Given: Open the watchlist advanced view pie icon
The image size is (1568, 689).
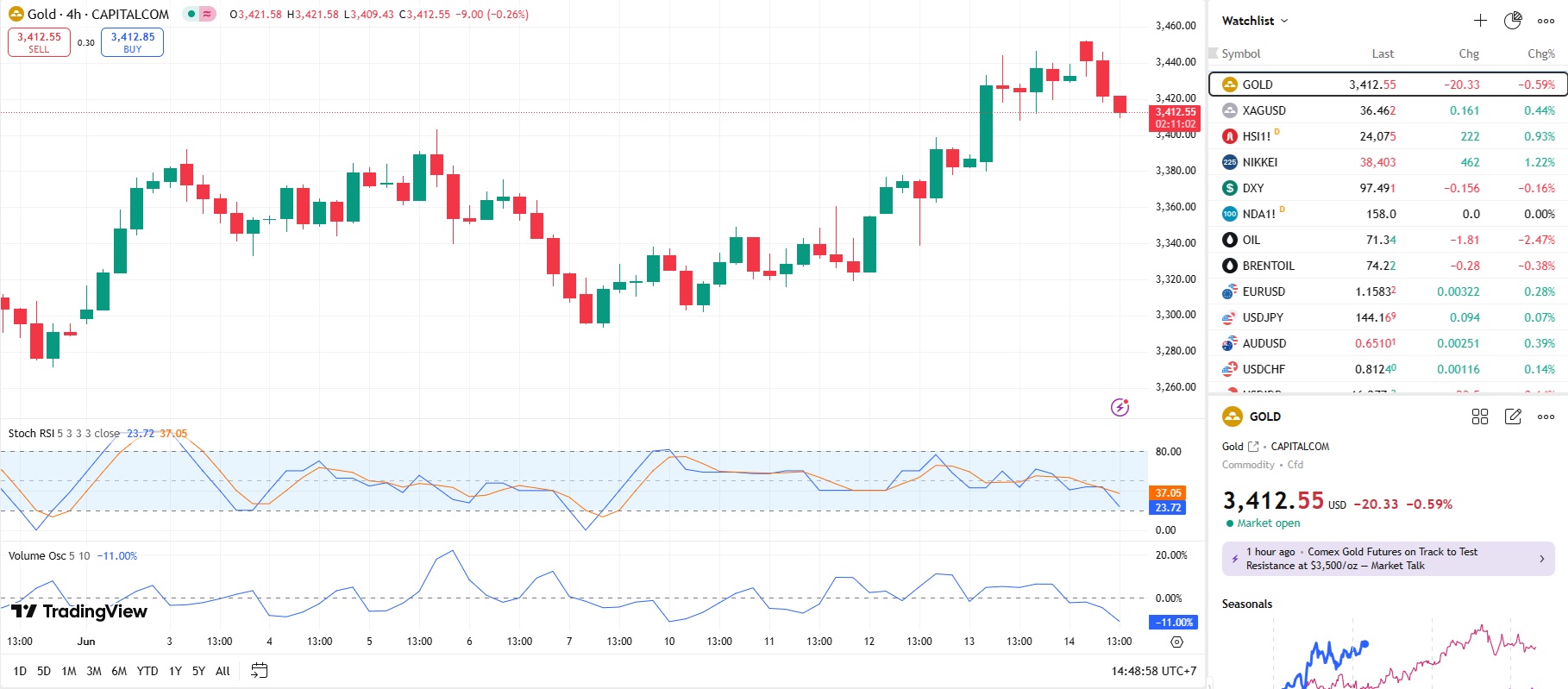Looking at the screenshot, I should coord(1513,21).
